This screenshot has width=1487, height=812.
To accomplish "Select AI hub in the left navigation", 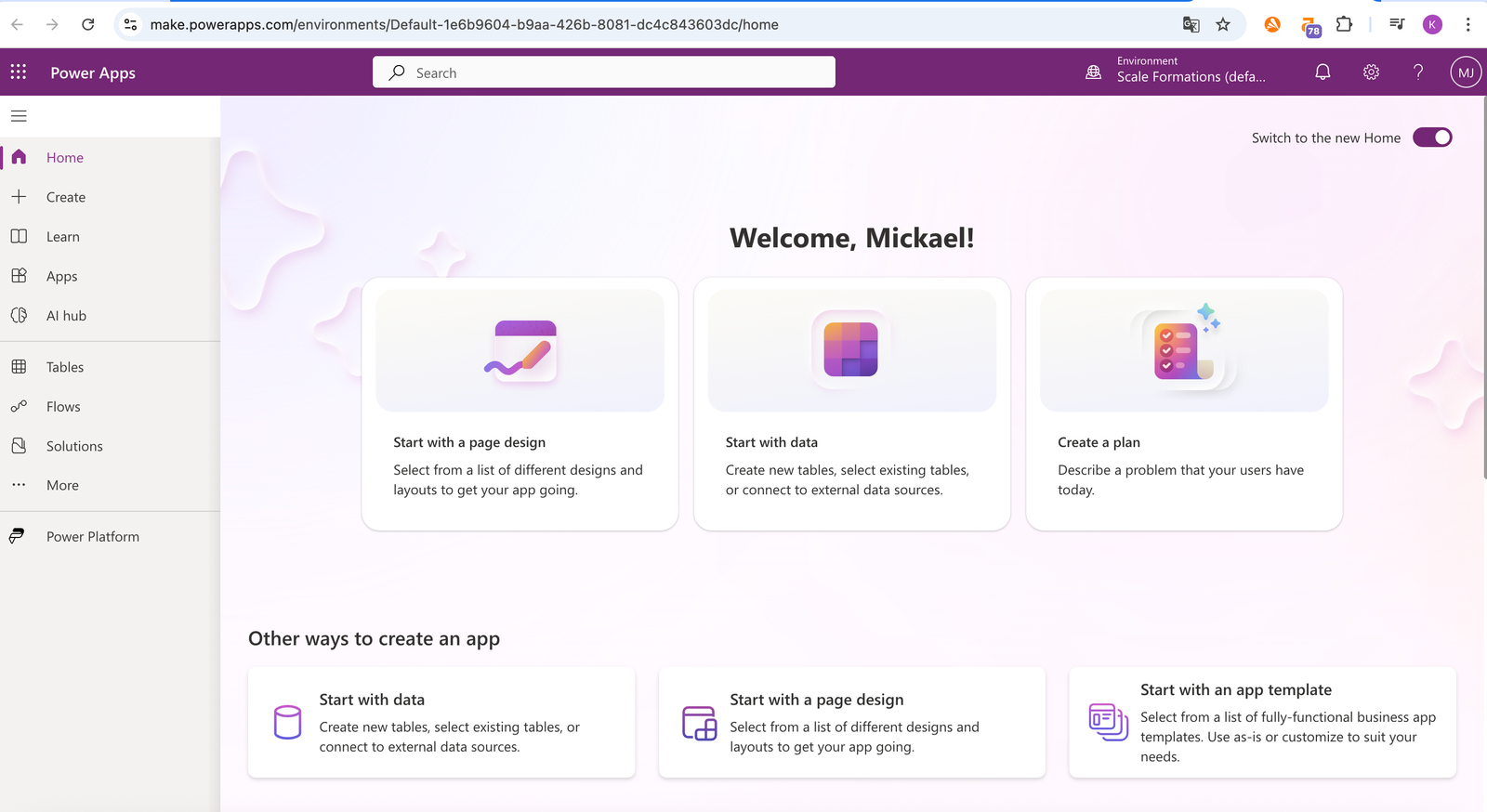I will pos(66,316).
